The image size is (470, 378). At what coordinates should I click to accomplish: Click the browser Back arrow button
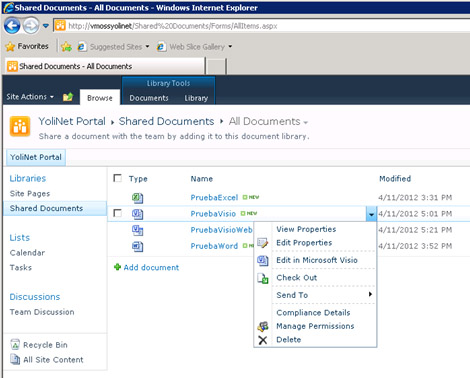[12, 26]
